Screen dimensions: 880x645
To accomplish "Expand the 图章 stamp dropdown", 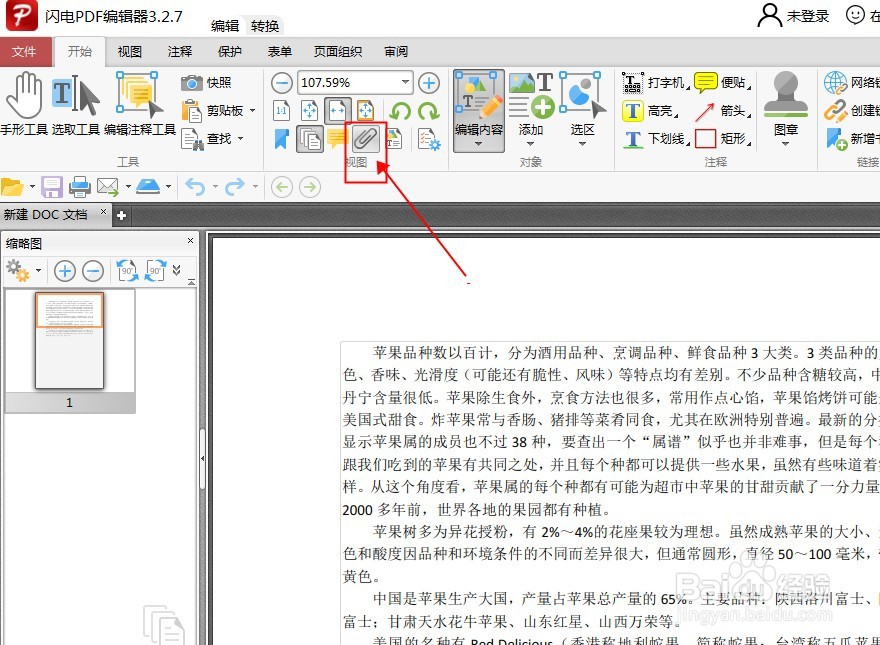I will pos(784,144).
